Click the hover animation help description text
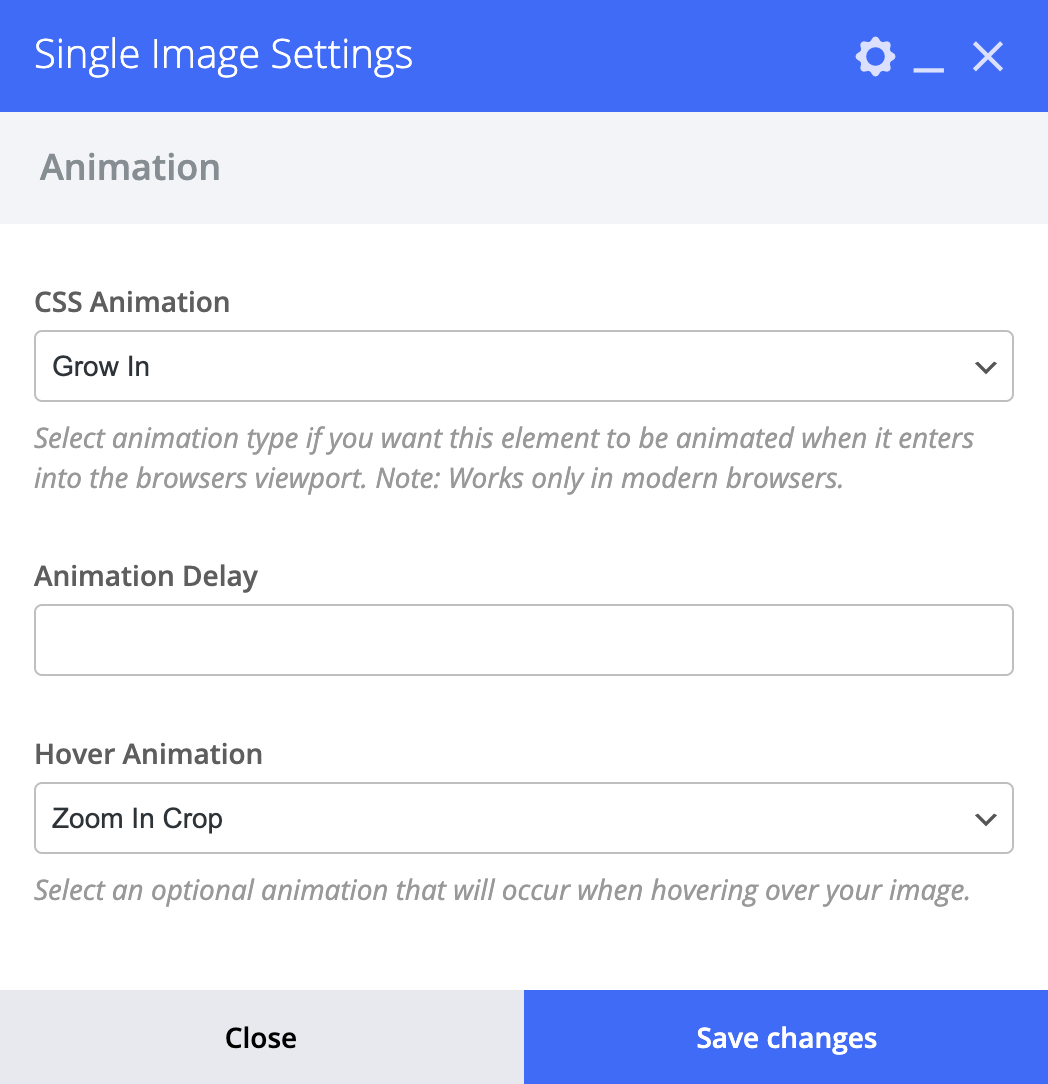This screenshot has width=1048, height=1084. point(503,890)
